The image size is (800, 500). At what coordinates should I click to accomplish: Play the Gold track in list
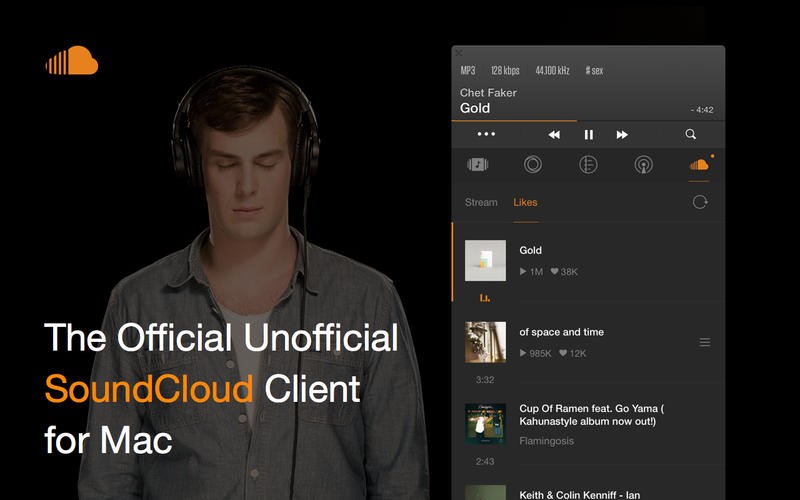[588, 263]
